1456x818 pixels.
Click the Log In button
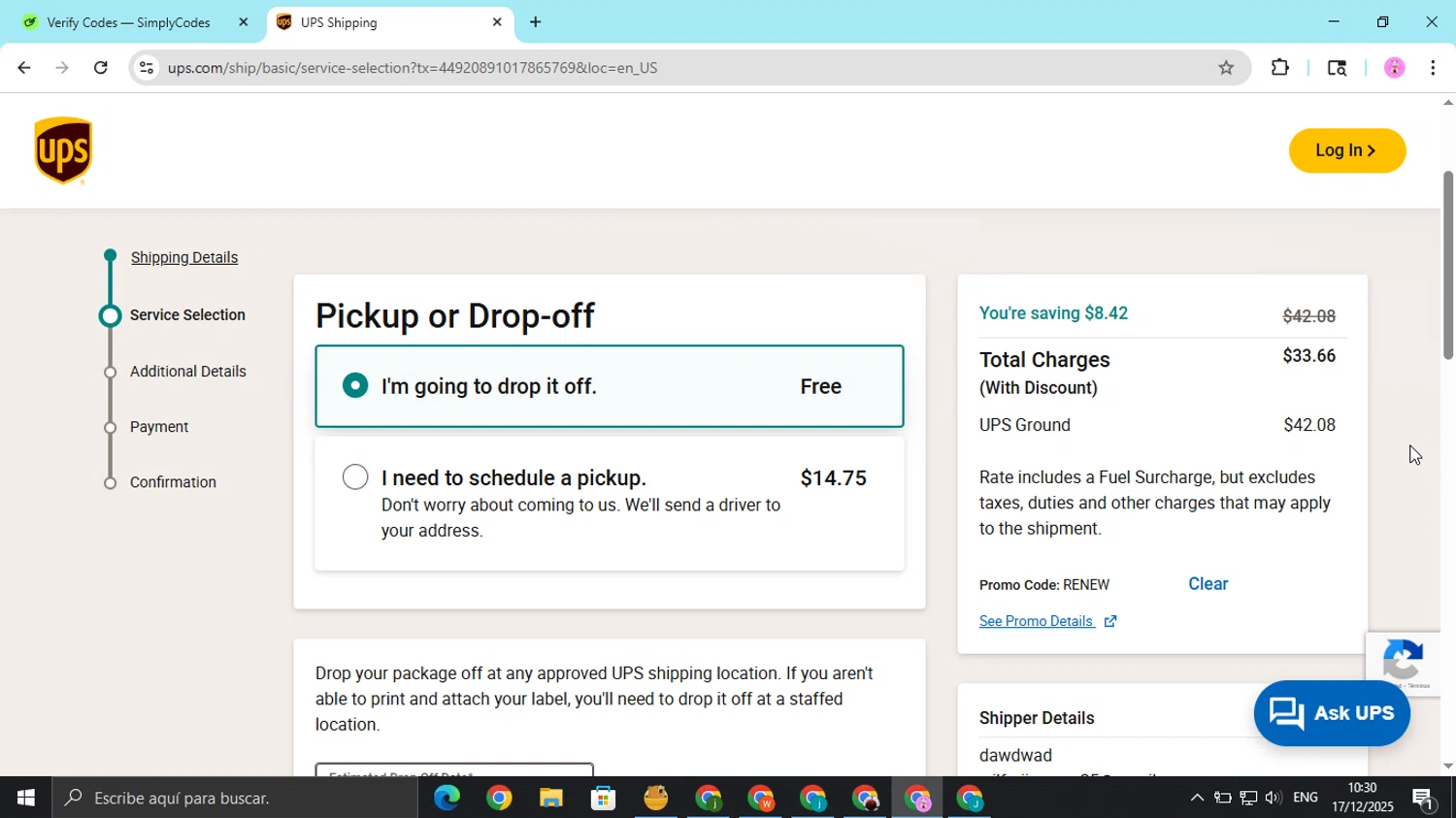point(1346,150)
